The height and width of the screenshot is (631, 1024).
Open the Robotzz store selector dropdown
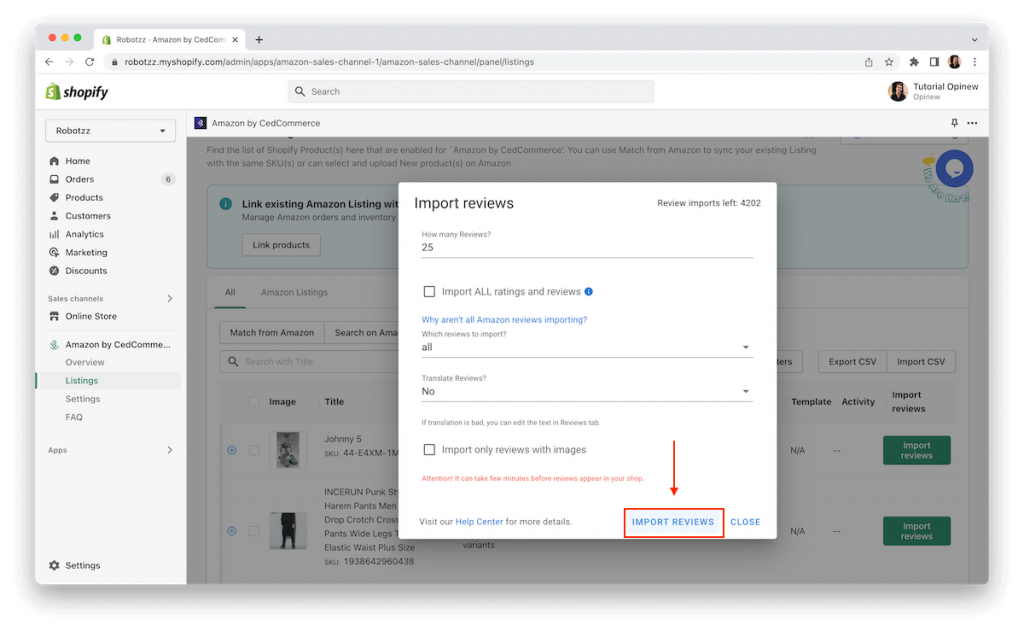tap(110, 131)
